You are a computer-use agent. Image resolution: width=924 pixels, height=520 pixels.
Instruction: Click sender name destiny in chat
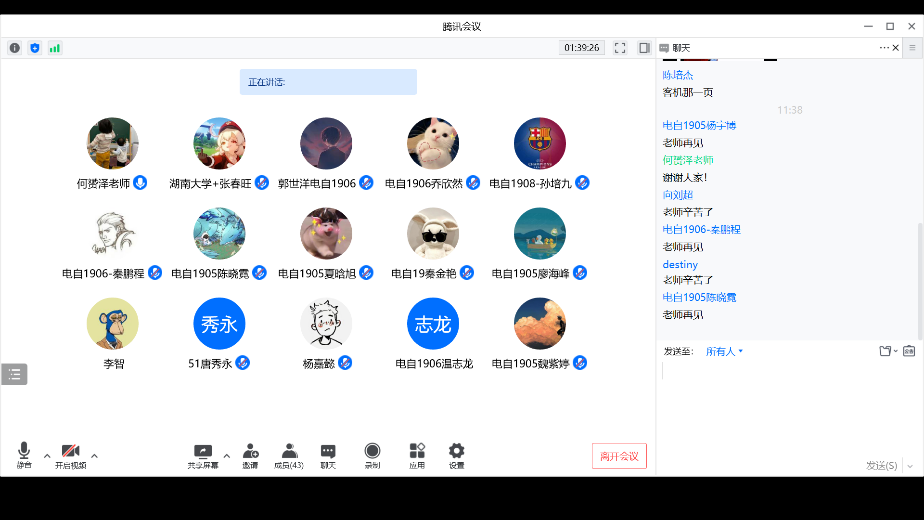point(680,264)
